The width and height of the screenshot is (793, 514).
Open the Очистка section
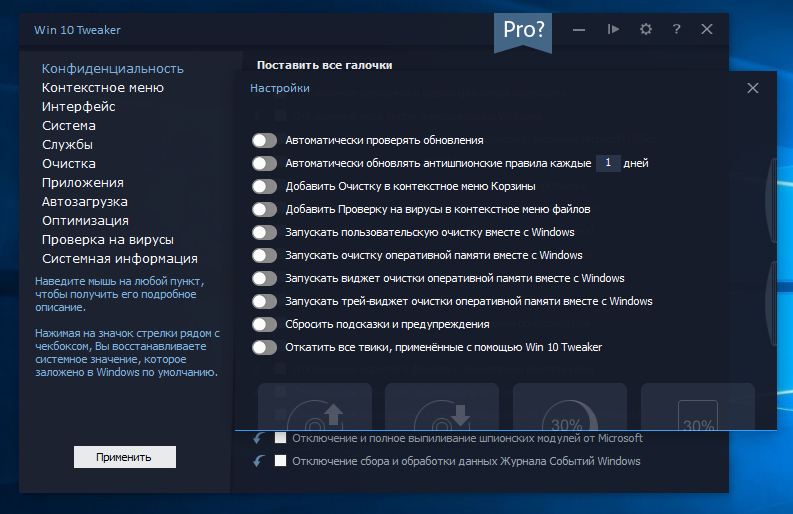click(x=69, y=164)
